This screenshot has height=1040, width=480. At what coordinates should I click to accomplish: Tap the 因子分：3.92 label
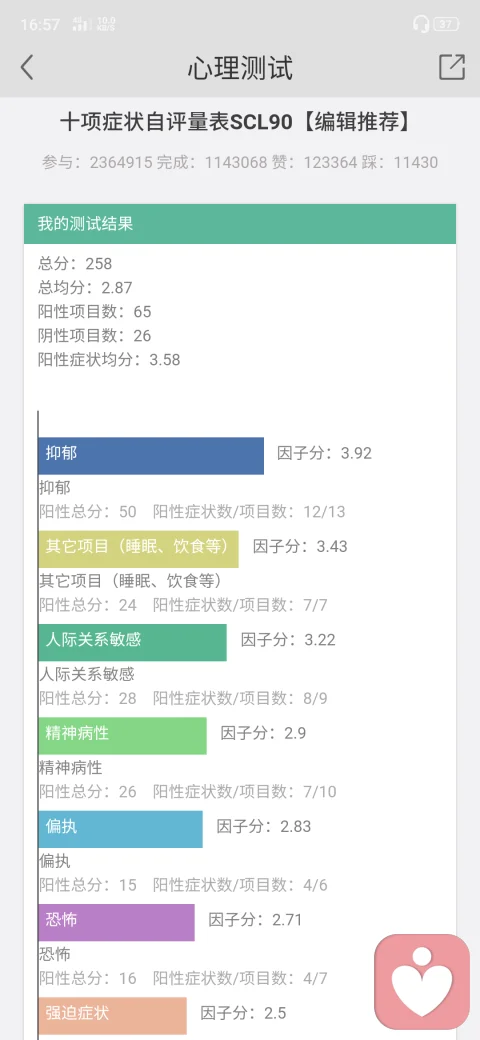324,453
